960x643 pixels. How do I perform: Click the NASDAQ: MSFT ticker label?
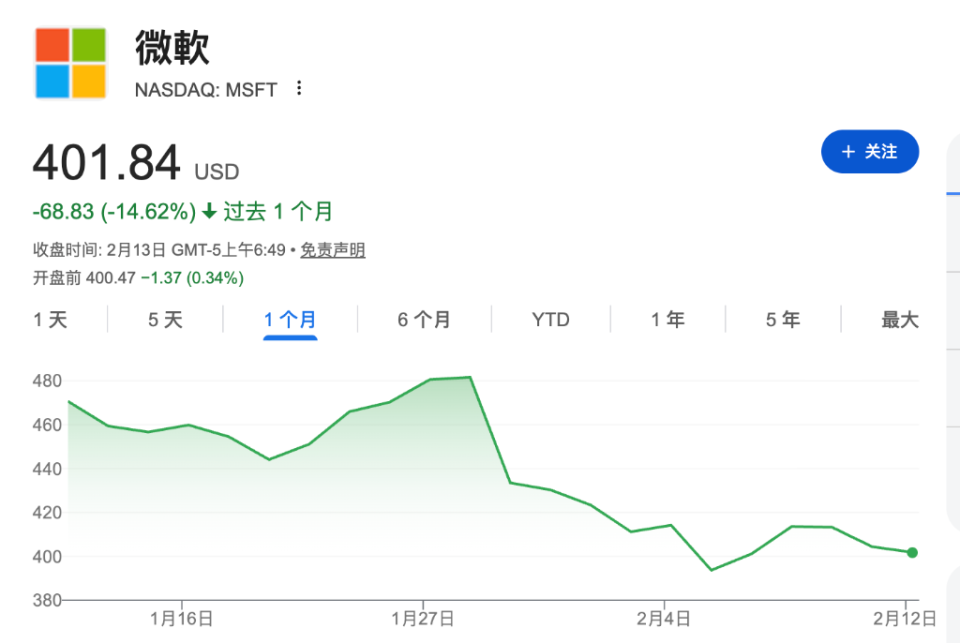coord(204,89)
